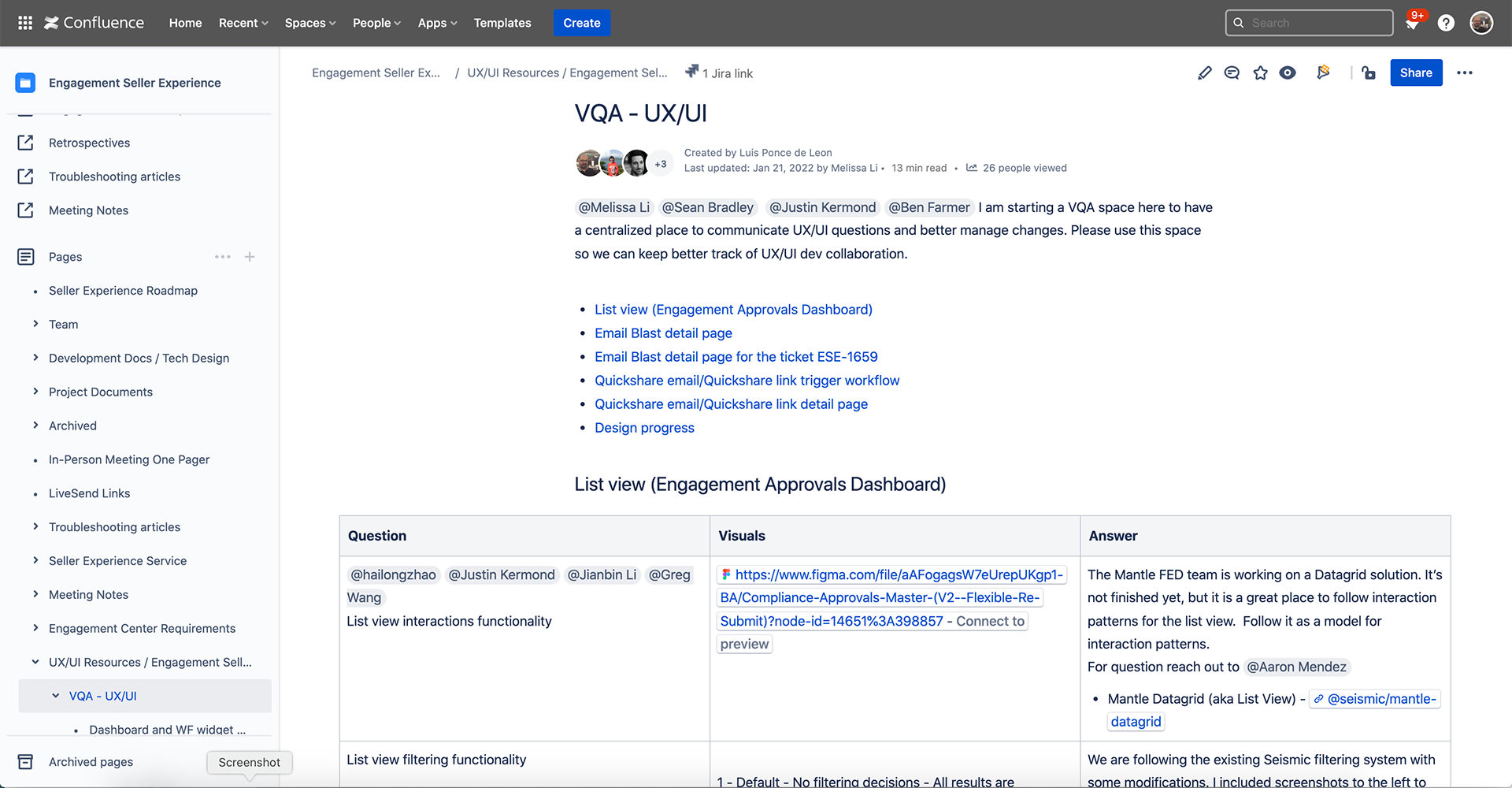Viewport: 1512px width, 788px height.
Task: Open the notifications bell with 9+ badge
Action: [1413, 23]
